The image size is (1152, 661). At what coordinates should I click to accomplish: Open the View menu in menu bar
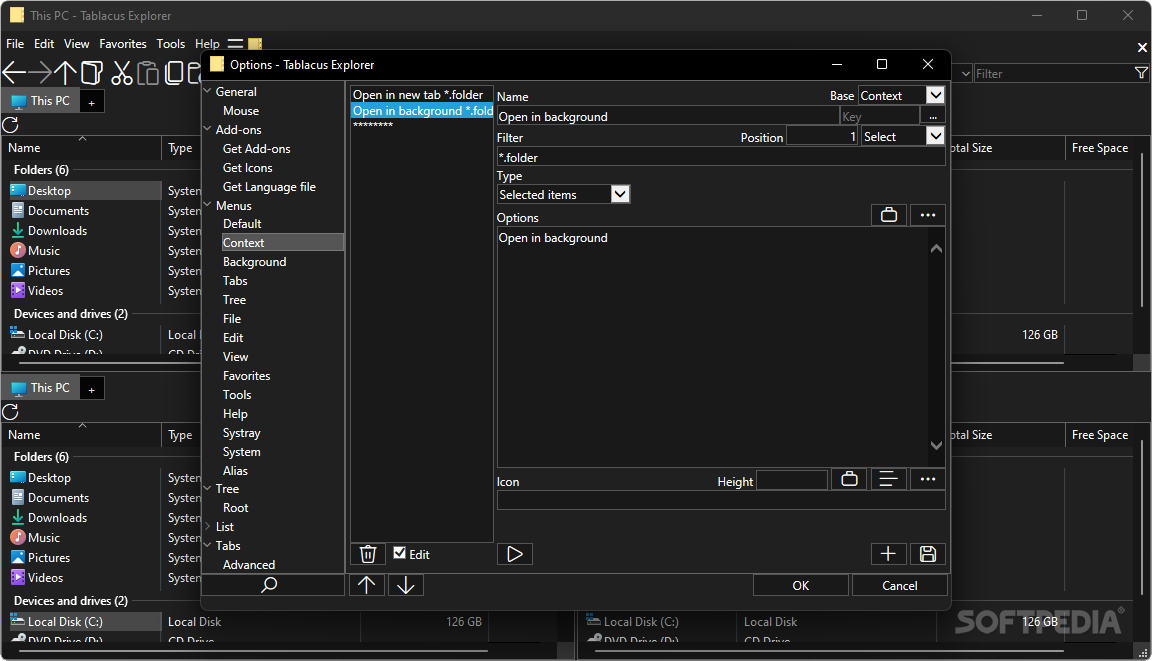(76, 44)
